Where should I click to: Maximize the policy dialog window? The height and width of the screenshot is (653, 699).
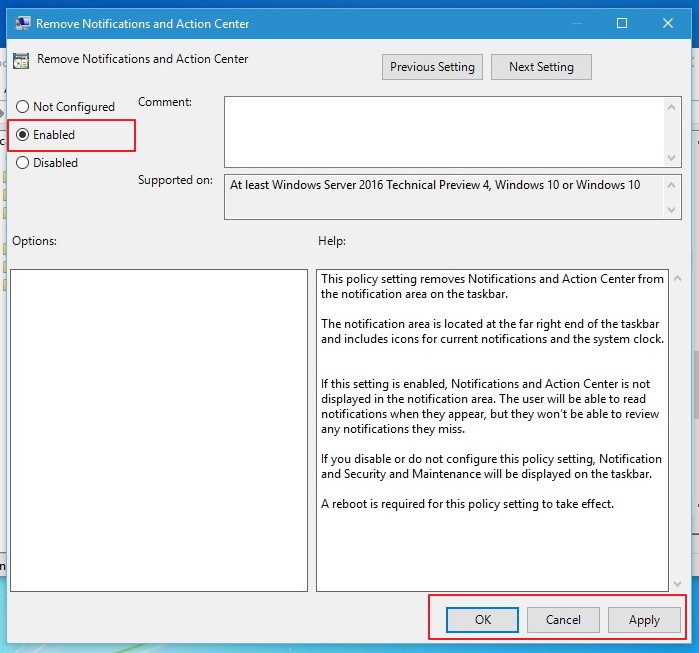(x=622, y=23)
